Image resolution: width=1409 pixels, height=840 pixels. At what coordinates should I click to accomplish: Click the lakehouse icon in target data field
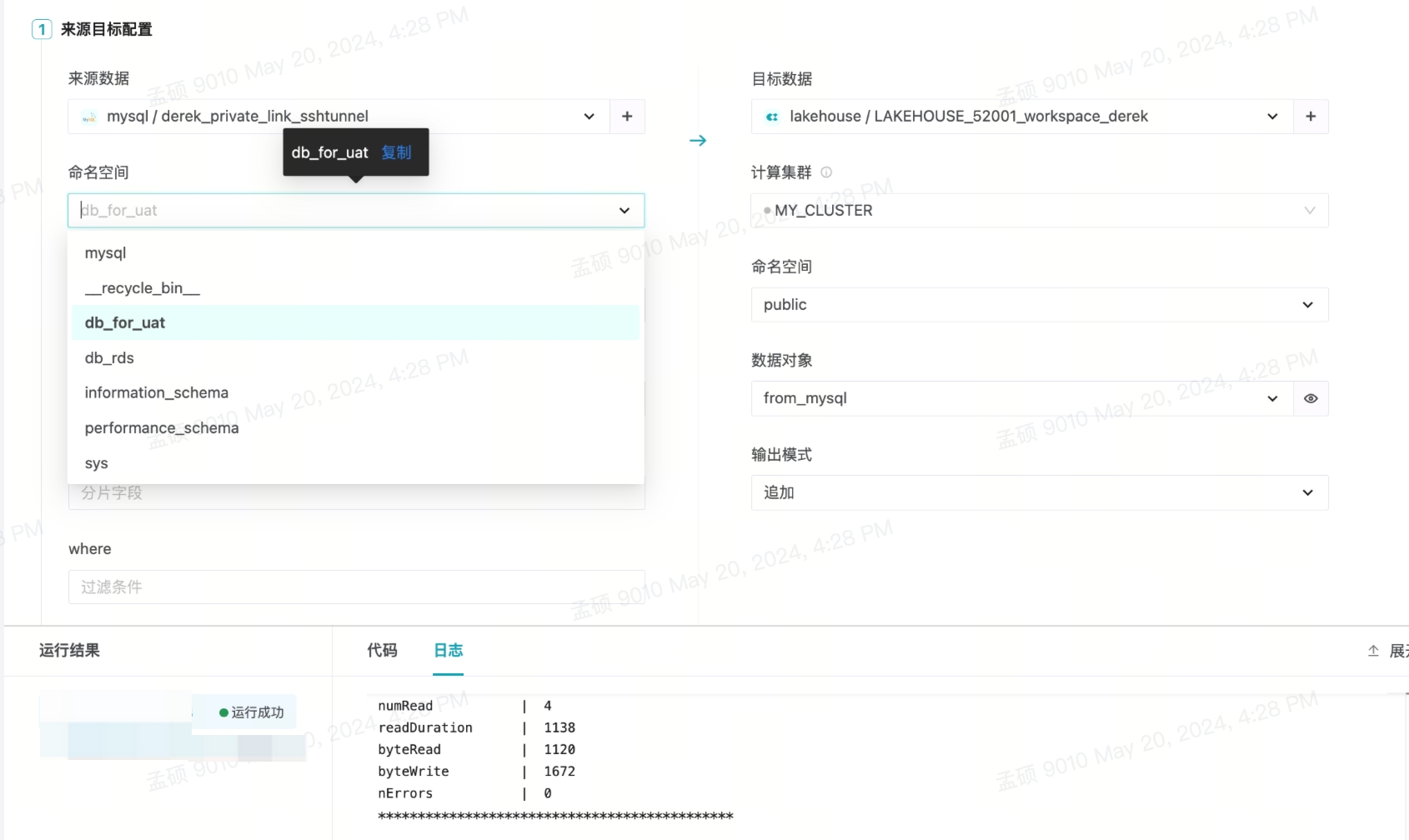(772, 117)
